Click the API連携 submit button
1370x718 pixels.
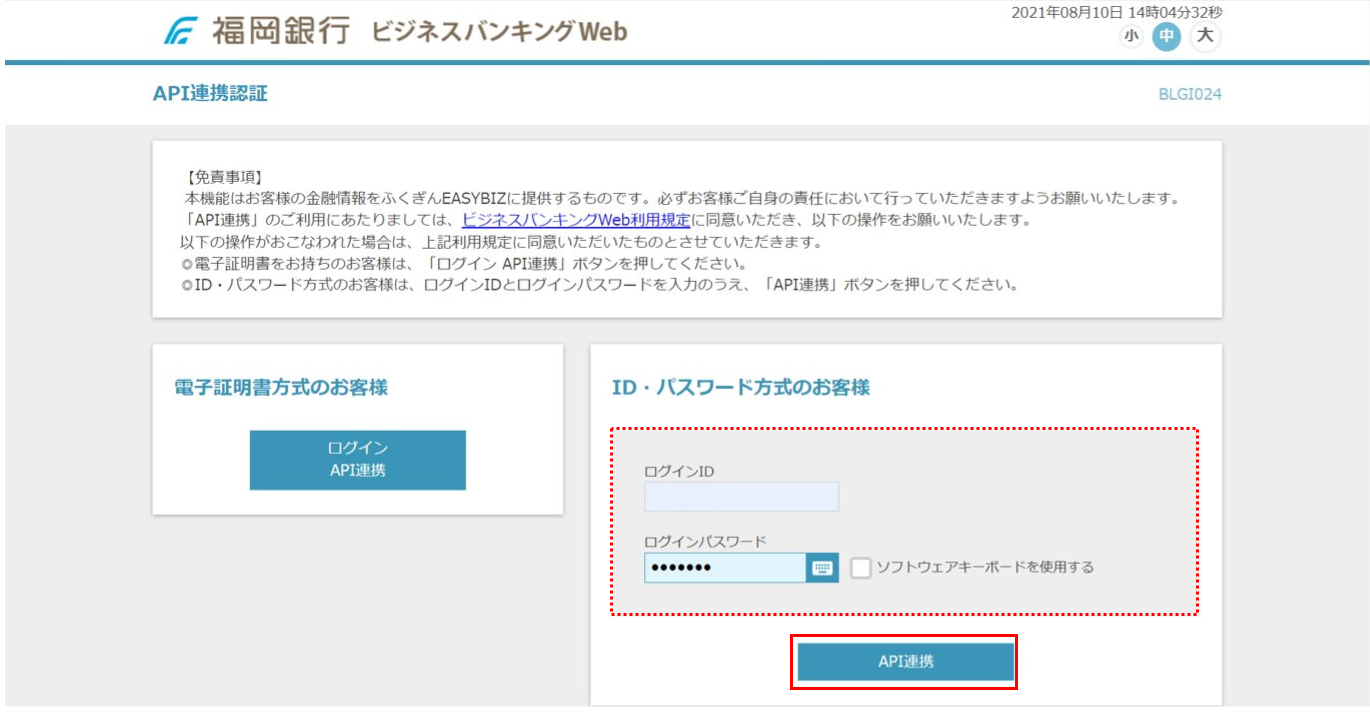905,662
